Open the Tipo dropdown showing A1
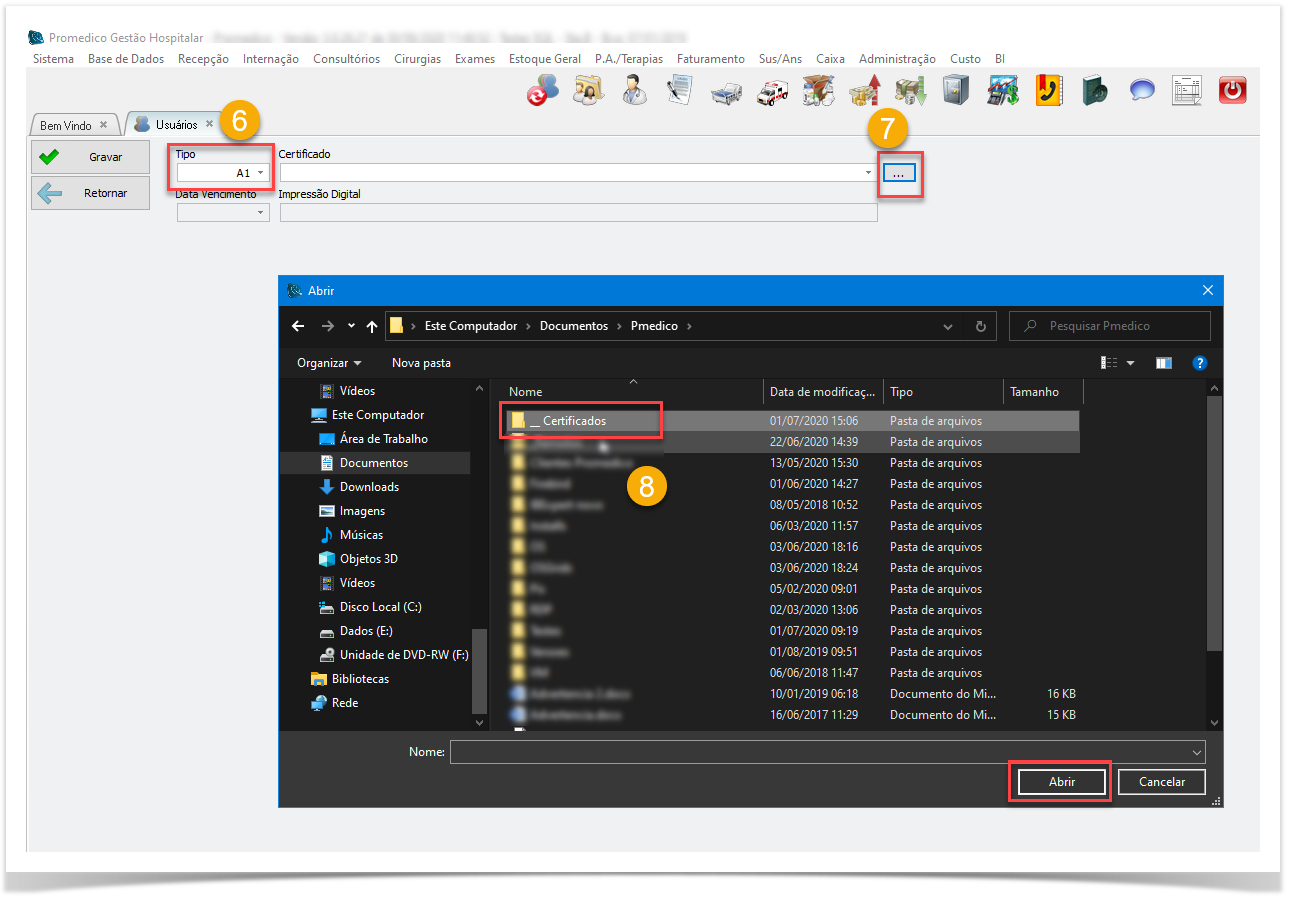 coord(222,173)
